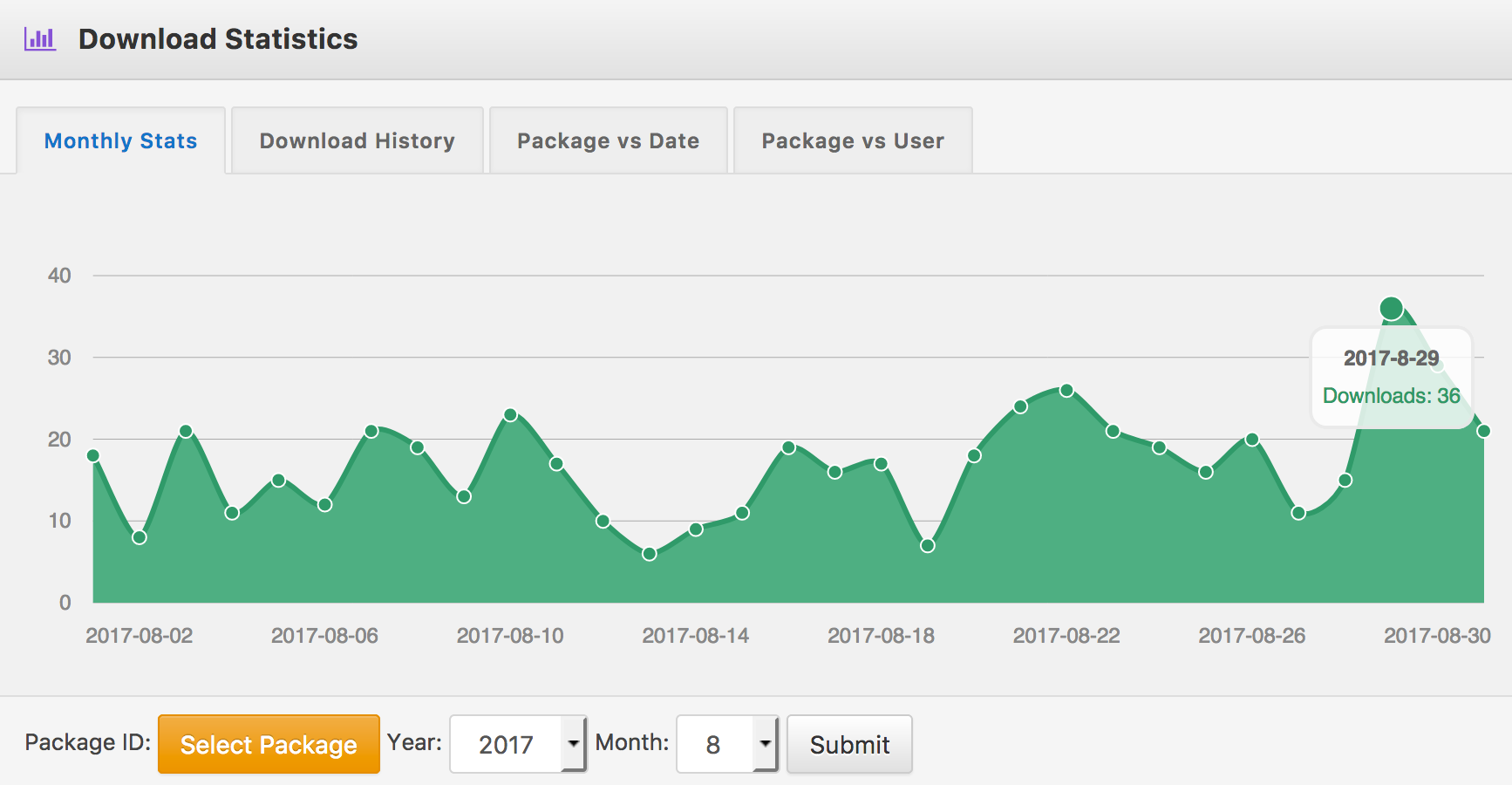
Task: Click the data point above 2017-08-10
Action: point(510,416)
